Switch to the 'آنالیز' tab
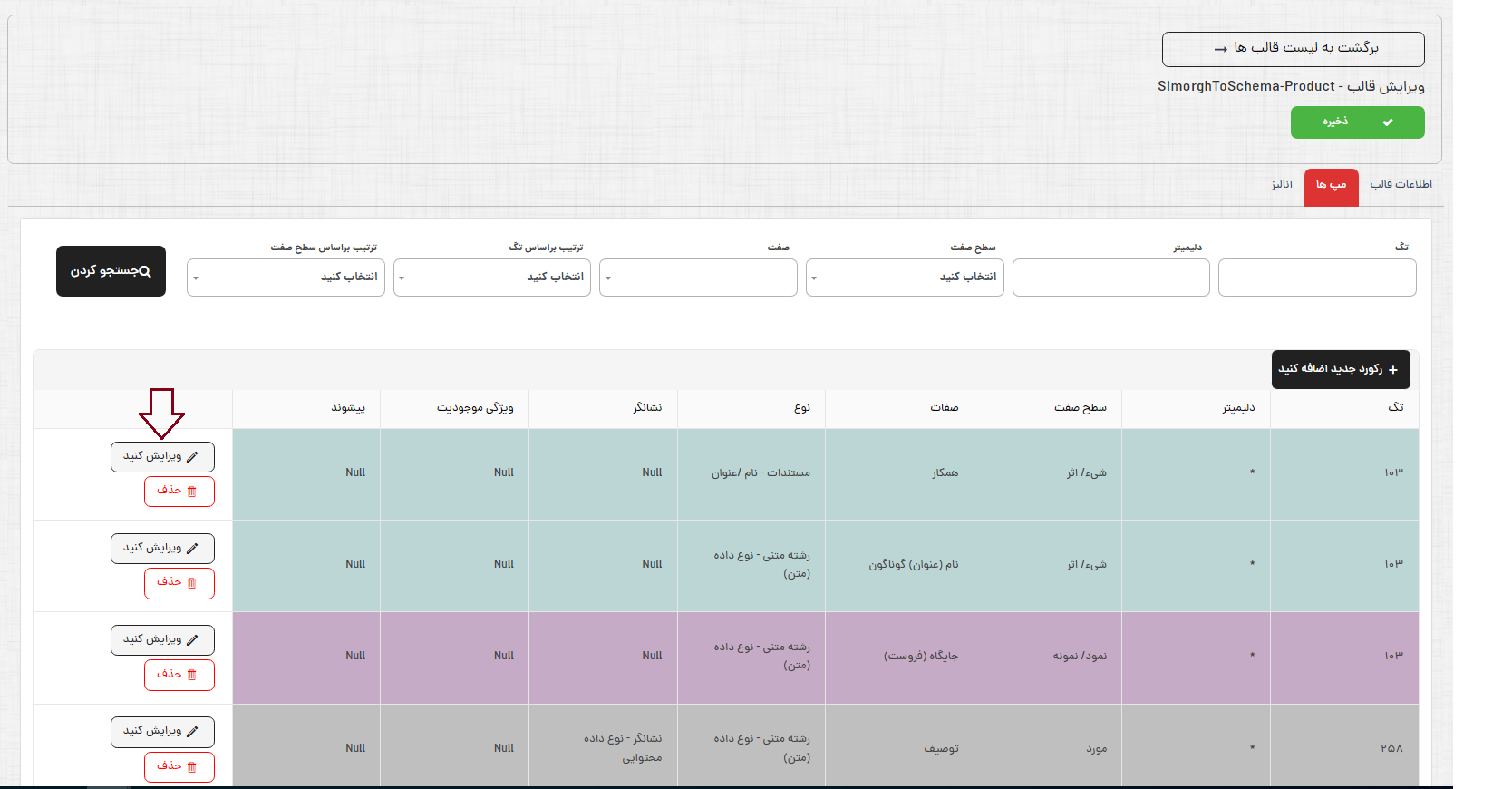Image resolution: width=1512 pixels, height=789 pixels. coord(1282,185)
